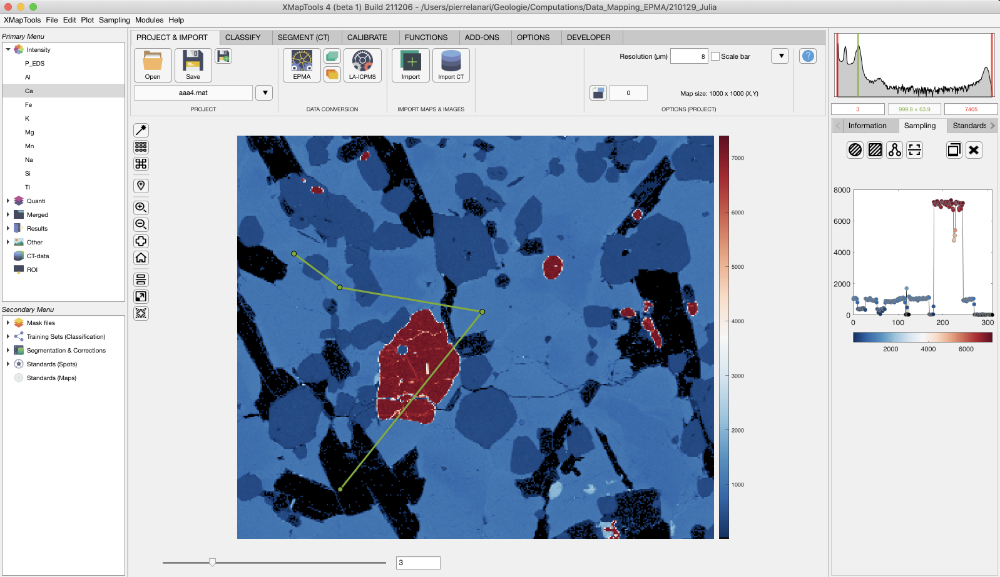1000x577 pixels.
Task: Enable the Scale bar checkbox
Action: pos(716,56)
